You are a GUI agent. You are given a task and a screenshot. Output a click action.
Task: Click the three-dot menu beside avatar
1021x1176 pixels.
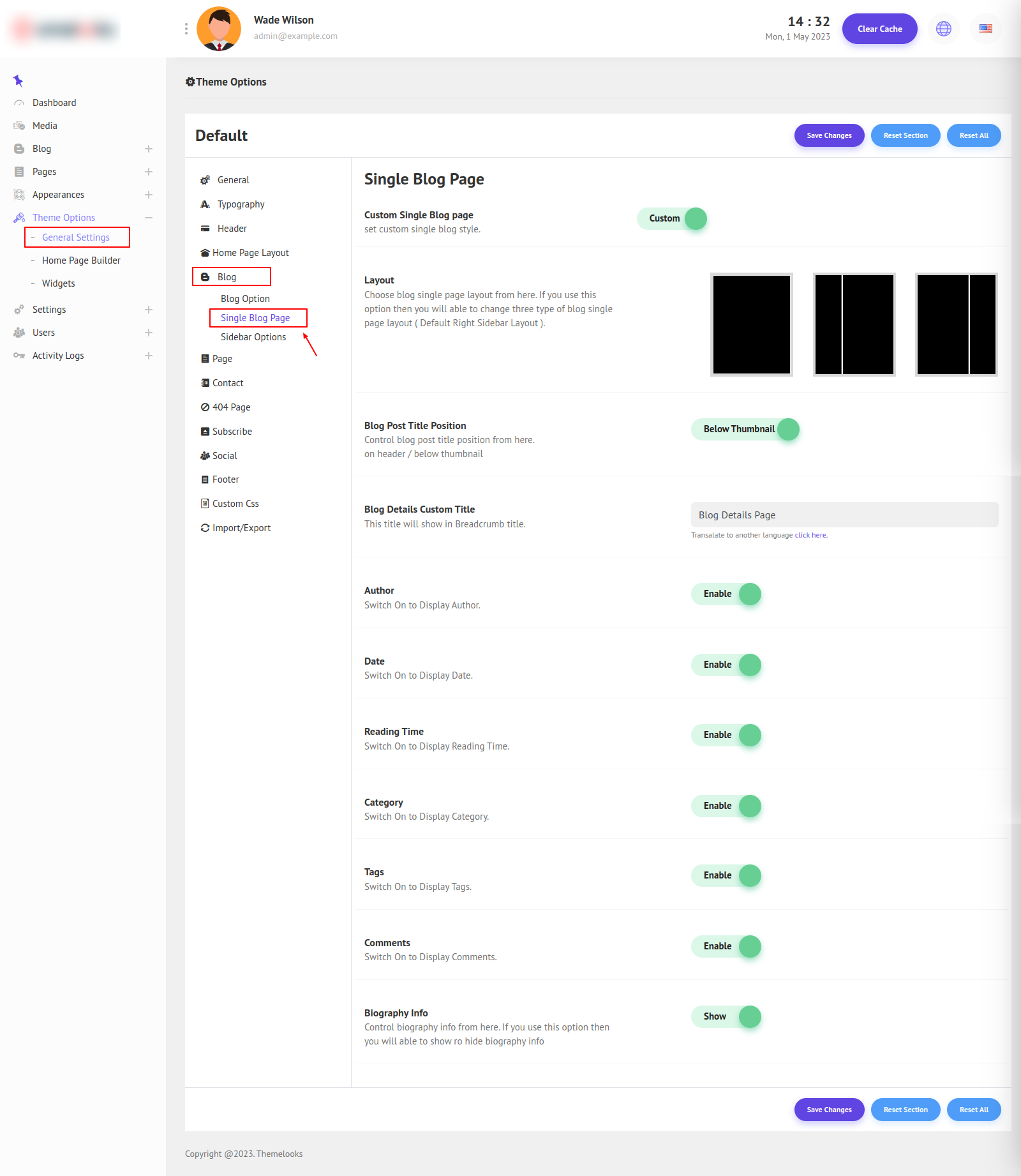[186, 29]
